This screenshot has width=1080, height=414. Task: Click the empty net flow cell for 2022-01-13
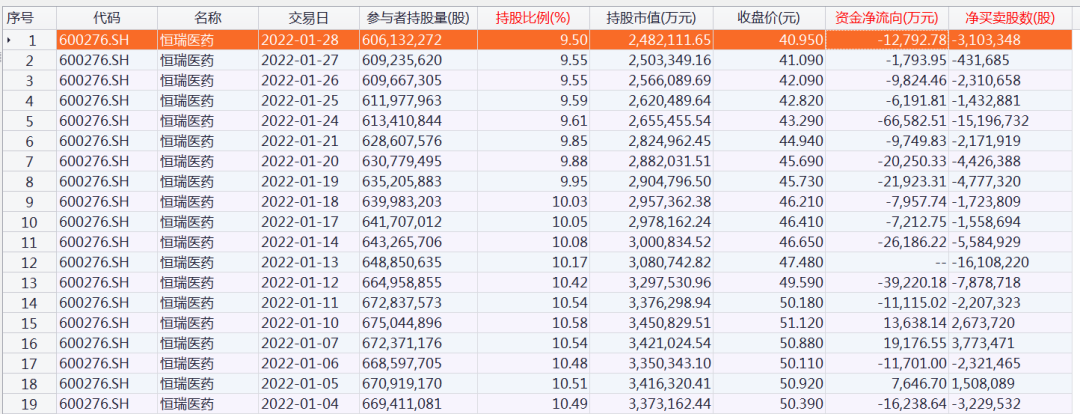tap(886, 262)
